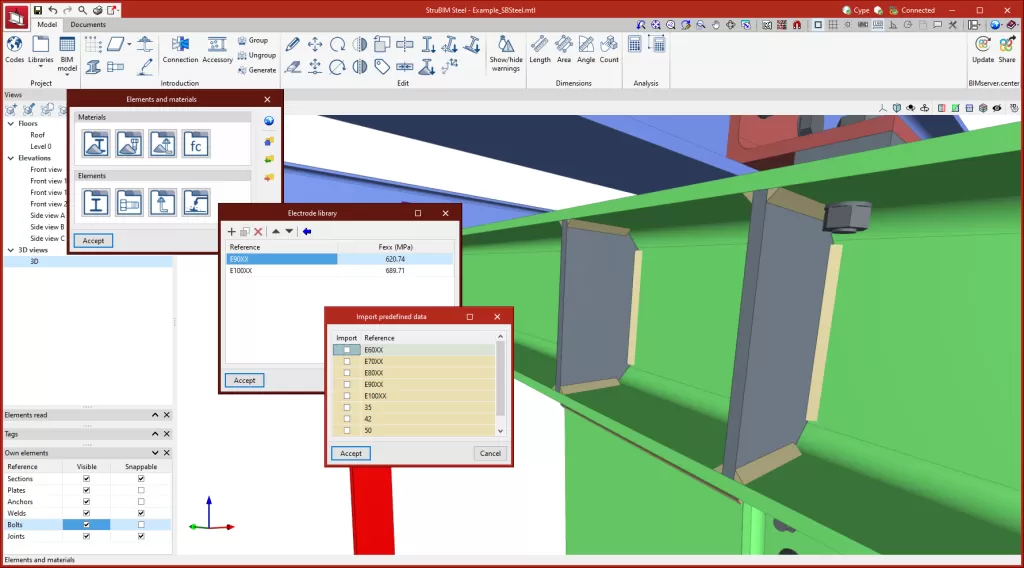Check the E90XX import checkbox

pyautogui.click(x=347, y=385)
